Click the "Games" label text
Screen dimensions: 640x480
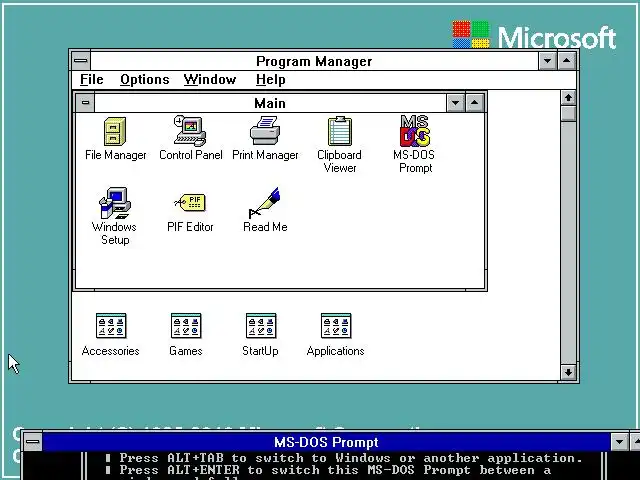[186, 351]
